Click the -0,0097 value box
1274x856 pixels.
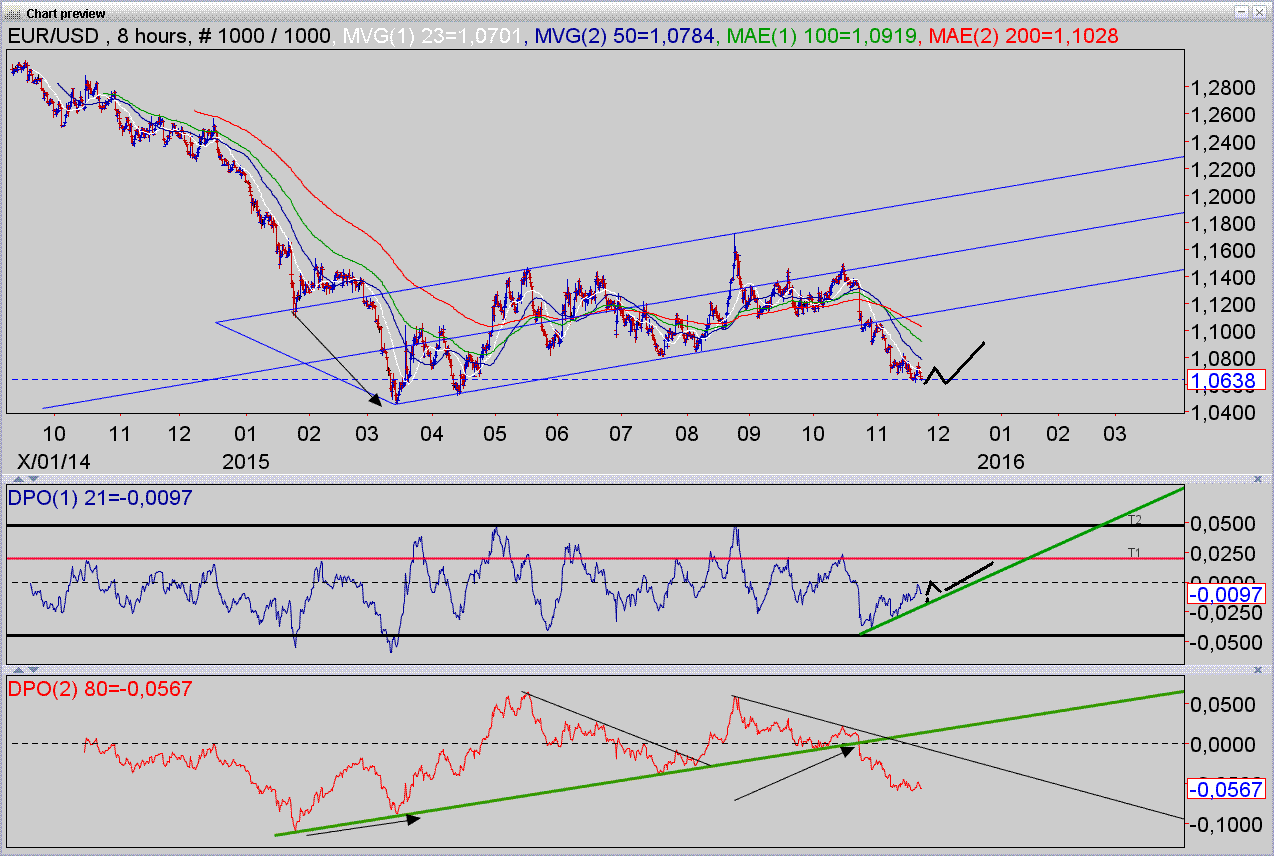(1225, 593)
